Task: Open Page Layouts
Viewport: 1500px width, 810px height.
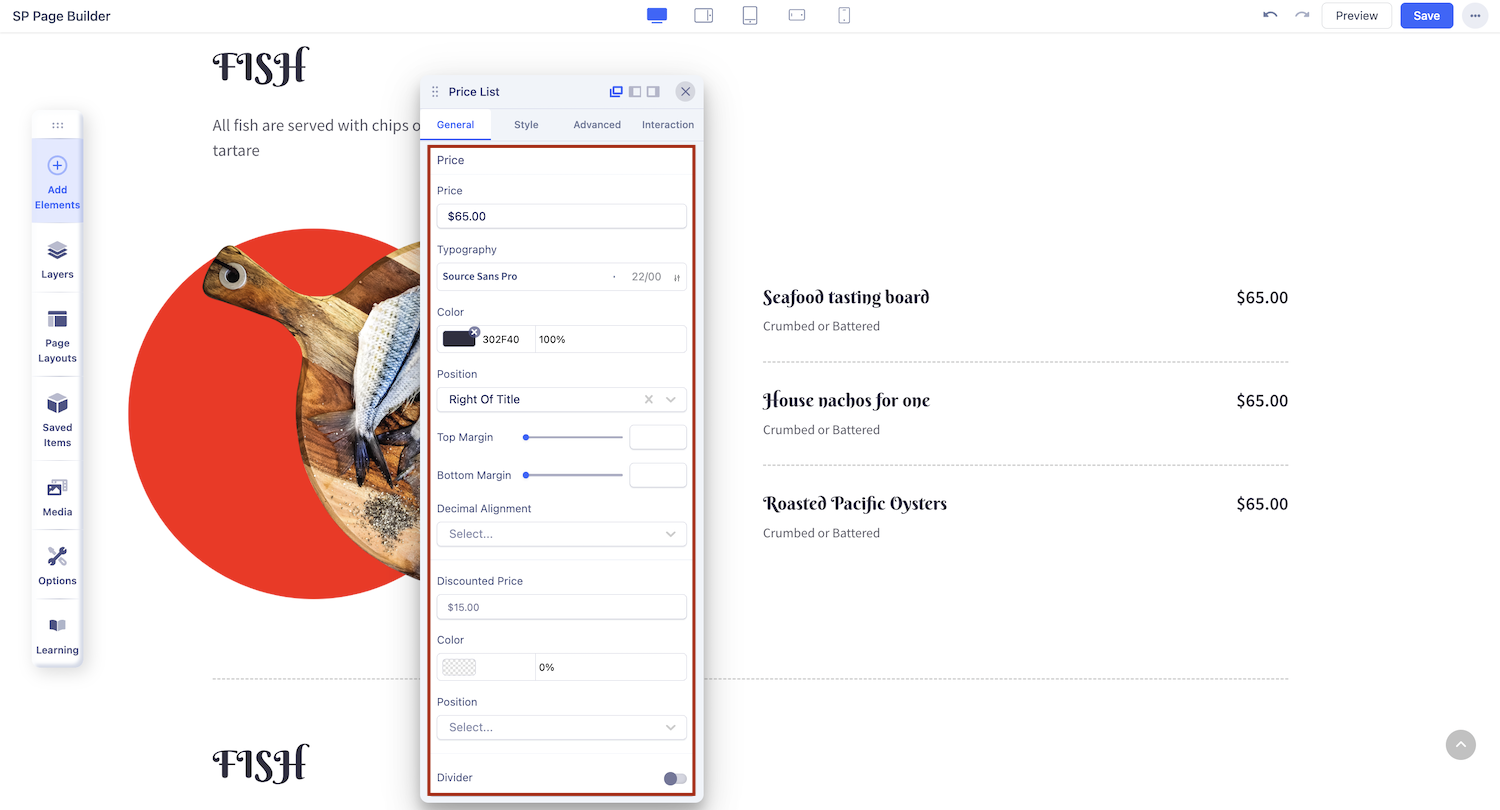Action: point(56,335)
